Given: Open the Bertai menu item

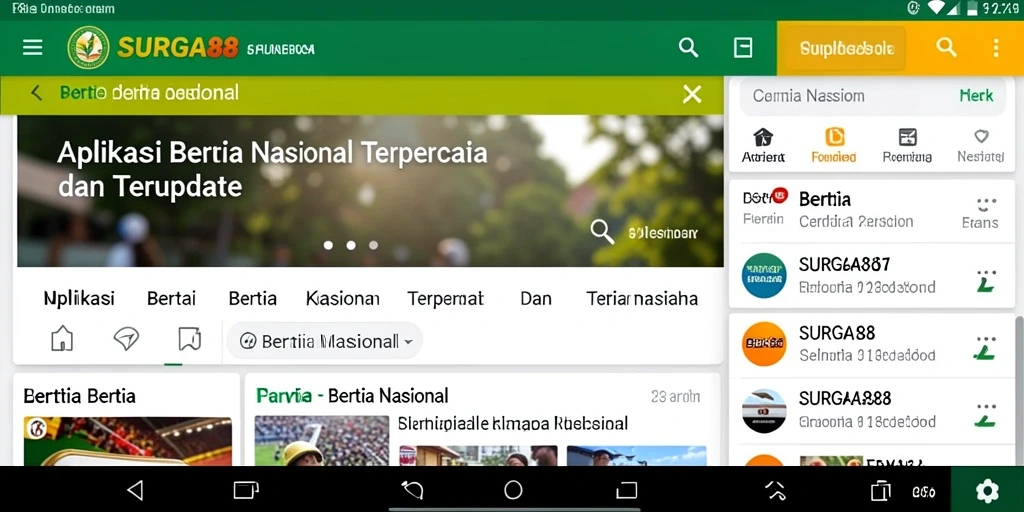Looking at the screenshot, I should (x=171, y=298).
